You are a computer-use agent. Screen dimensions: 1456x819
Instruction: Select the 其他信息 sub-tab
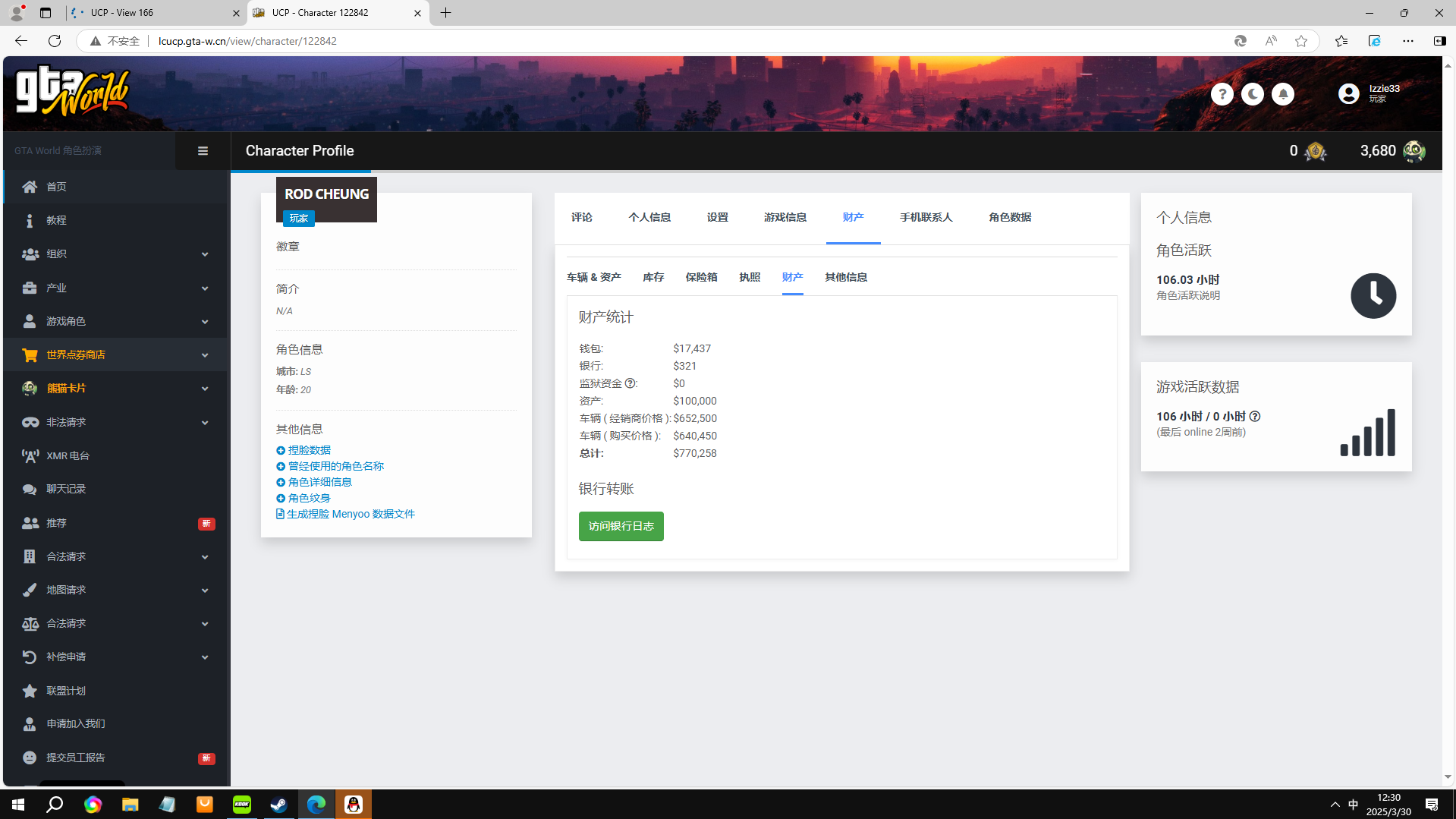coord(846,277)
